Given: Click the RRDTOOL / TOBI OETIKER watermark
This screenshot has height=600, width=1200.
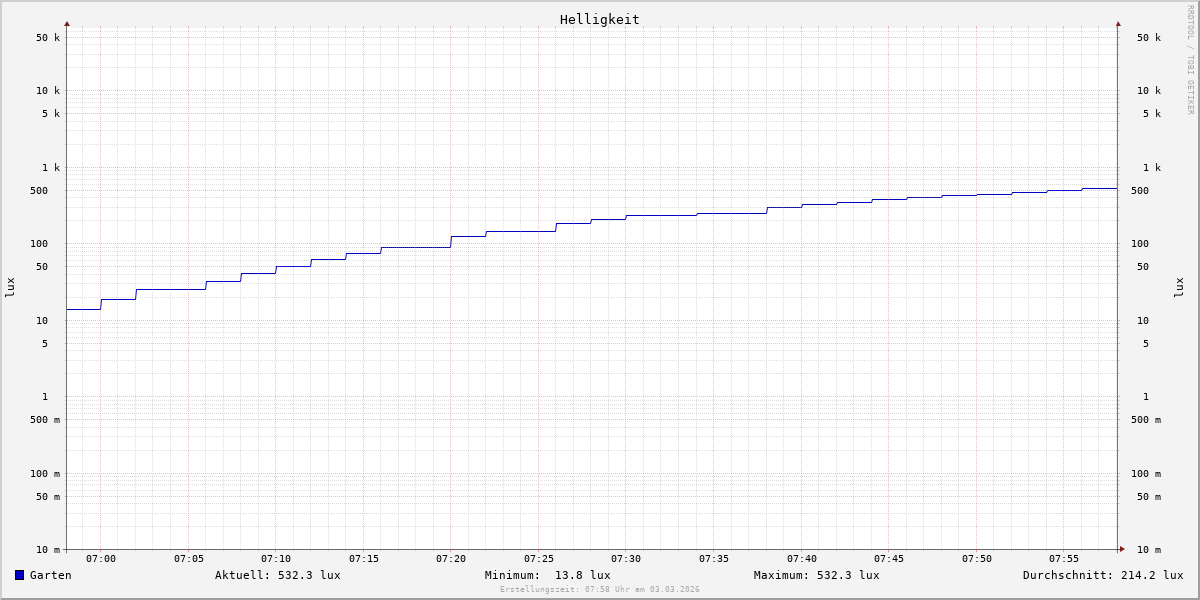Looking at the screenshot, I should pyautogui.click(x=1190, y=59).
